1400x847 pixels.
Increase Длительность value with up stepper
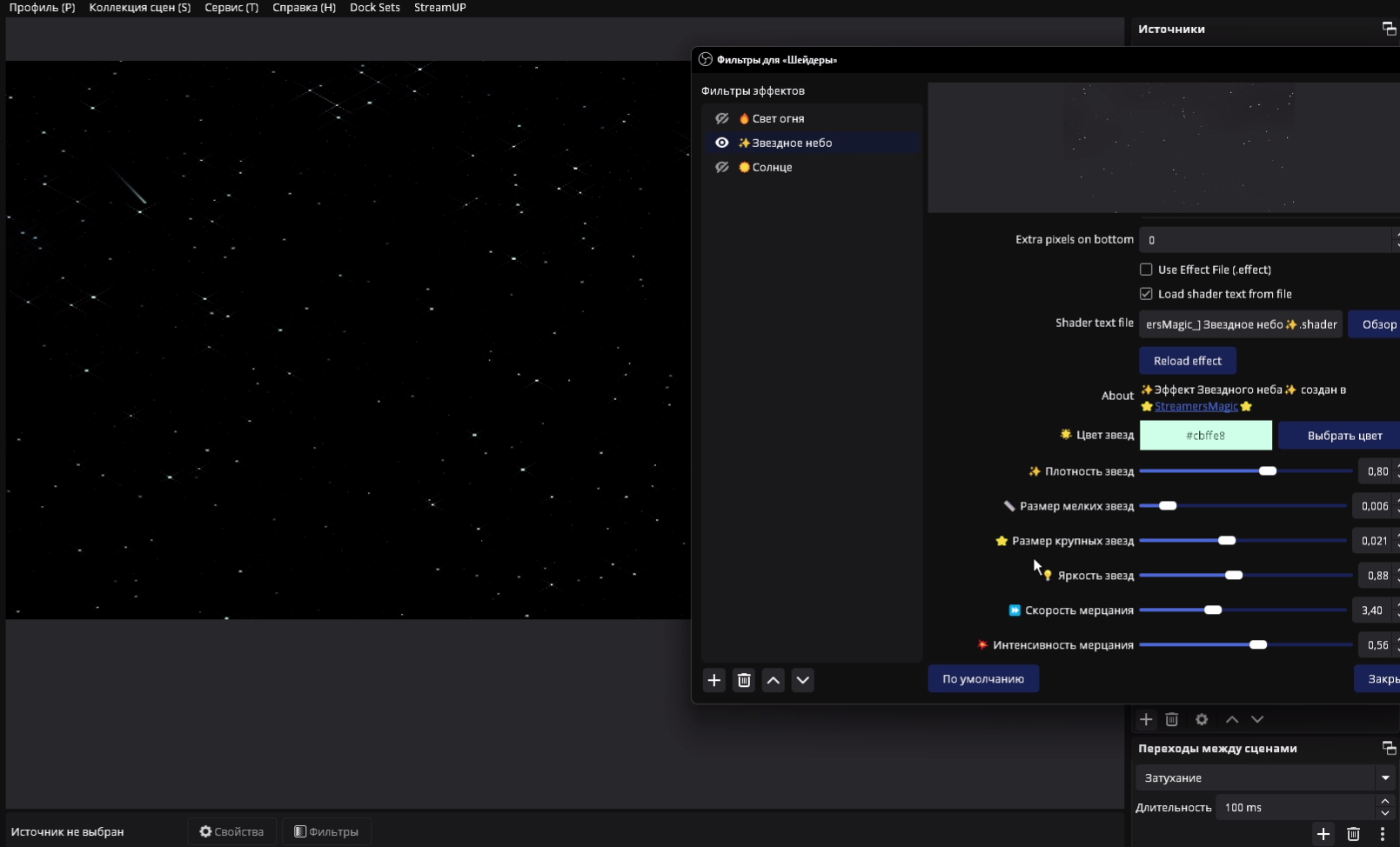point(1385,801)
